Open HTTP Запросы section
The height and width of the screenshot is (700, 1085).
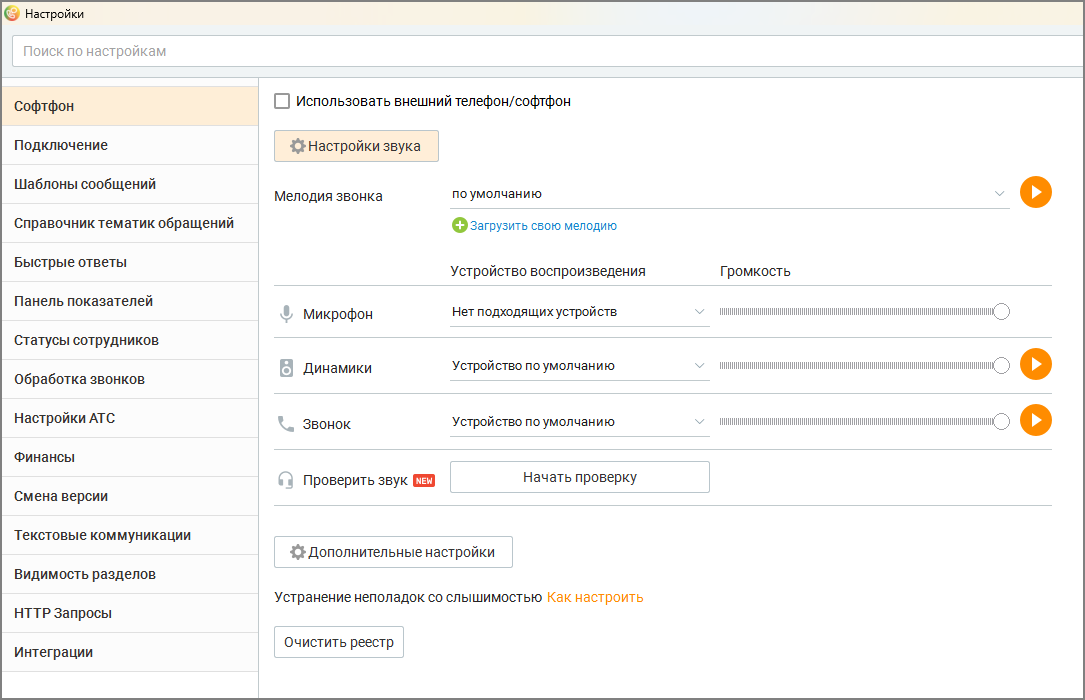pos(130,613)
